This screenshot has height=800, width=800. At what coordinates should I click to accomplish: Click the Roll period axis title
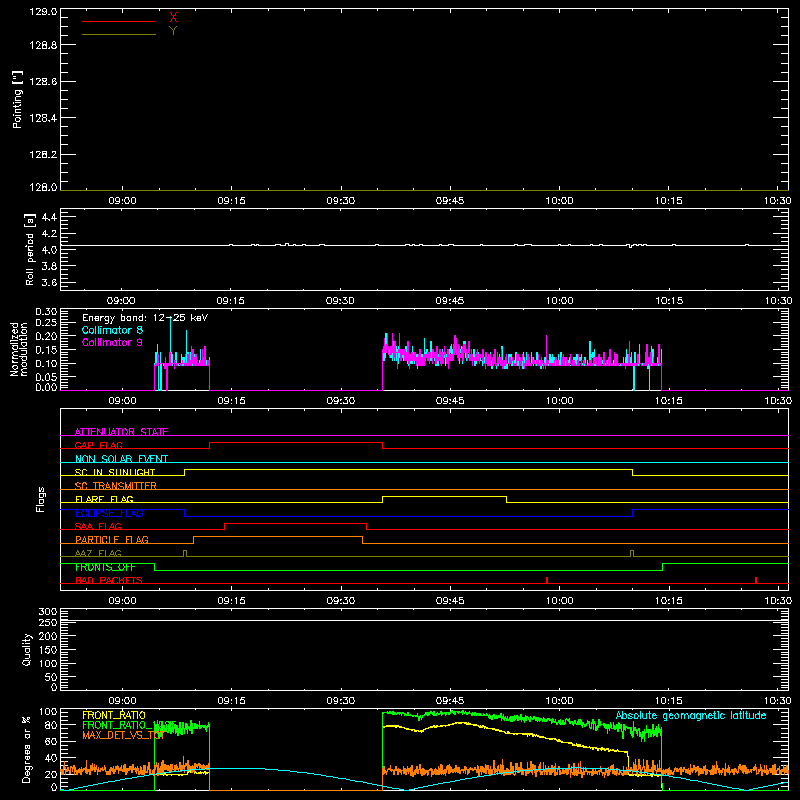pos(30,250)
